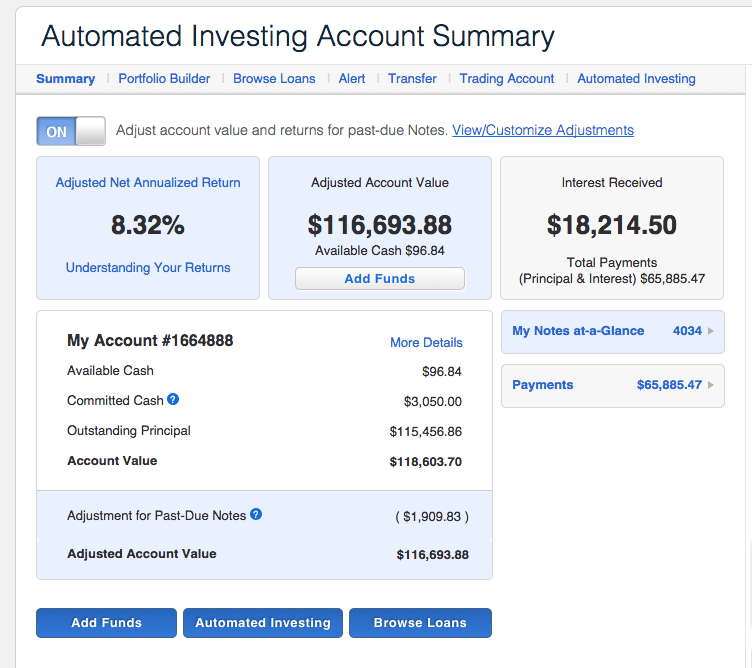Screen dimensions: 752x668
Task: Expand My Notes at-a-Glance panel
Action: (578, 331)
